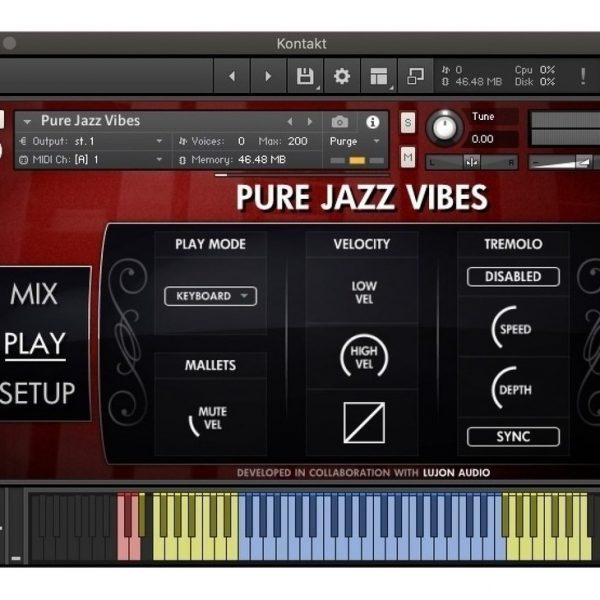Image resolution: width=600 pixels, height=600 pixels.
Task: Open Kontakt options gear icon
Action: pos(342,76)
